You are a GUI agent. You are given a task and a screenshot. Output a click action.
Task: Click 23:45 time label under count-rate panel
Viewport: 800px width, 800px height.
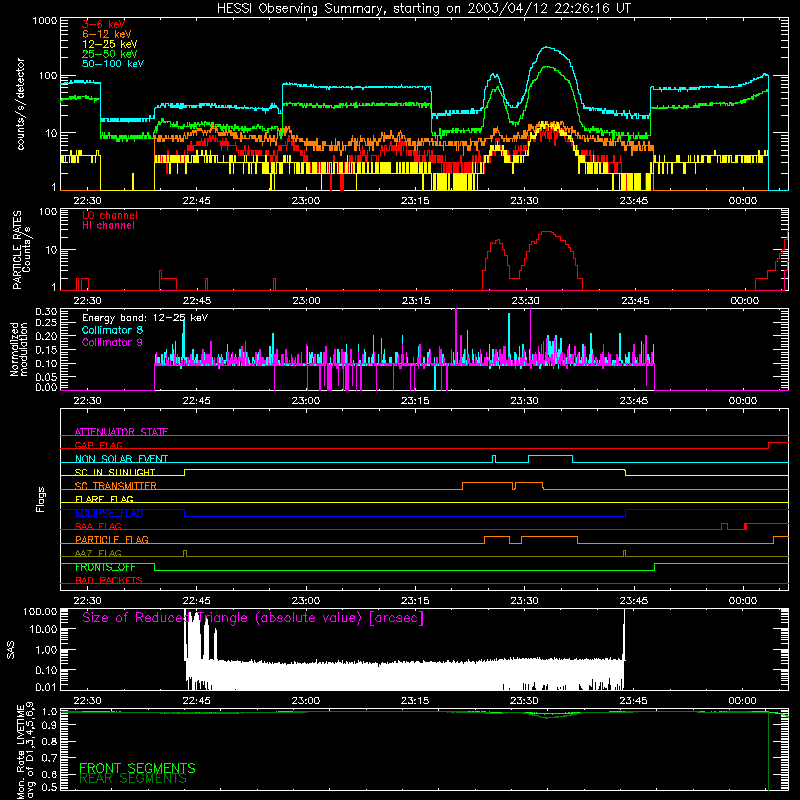tap(634, 201)
